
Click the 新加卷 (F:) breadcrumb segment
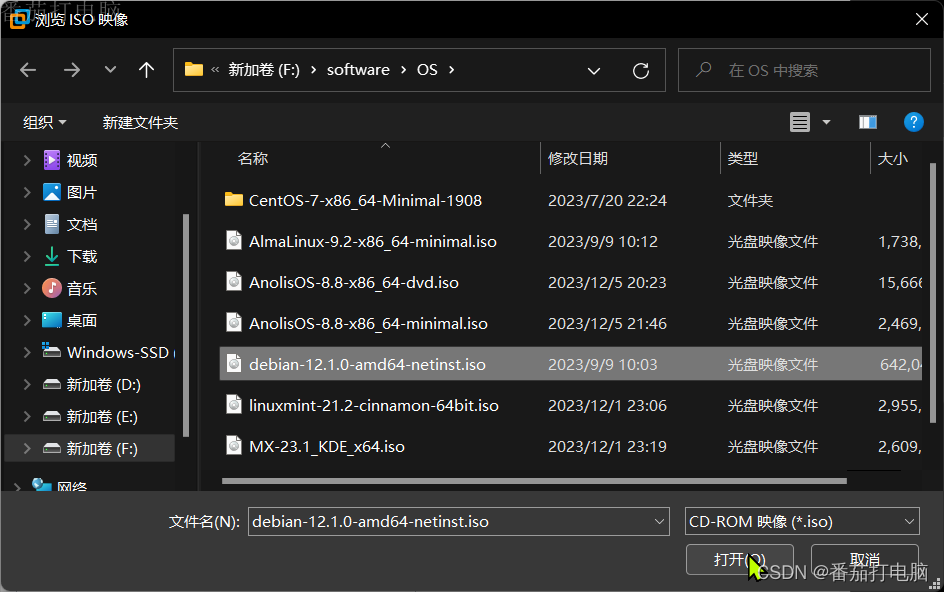(264, 70)
